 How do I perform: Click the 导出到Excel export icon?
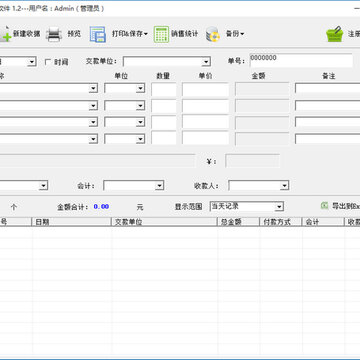[324, 206]
